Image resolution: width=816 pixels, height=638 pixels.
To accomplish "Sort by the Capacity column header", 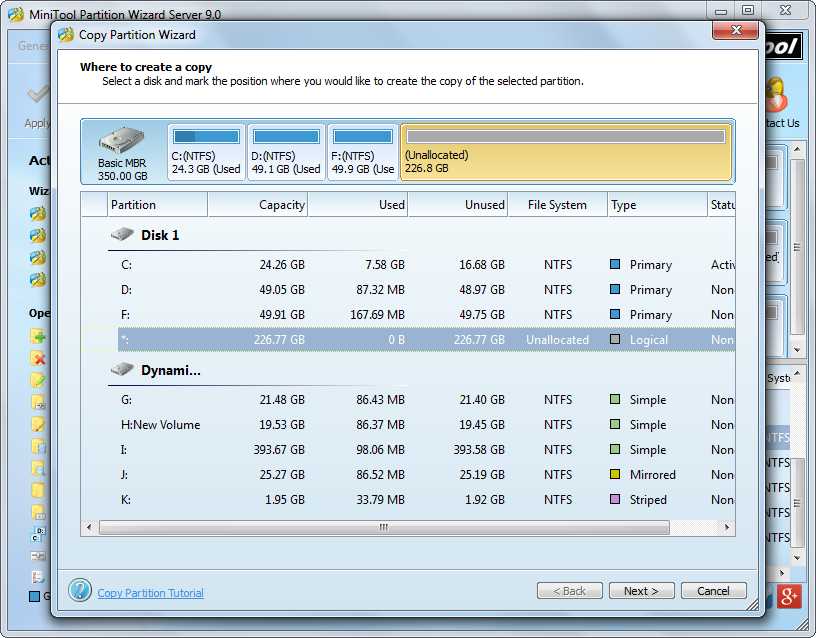I will (258, 205).
